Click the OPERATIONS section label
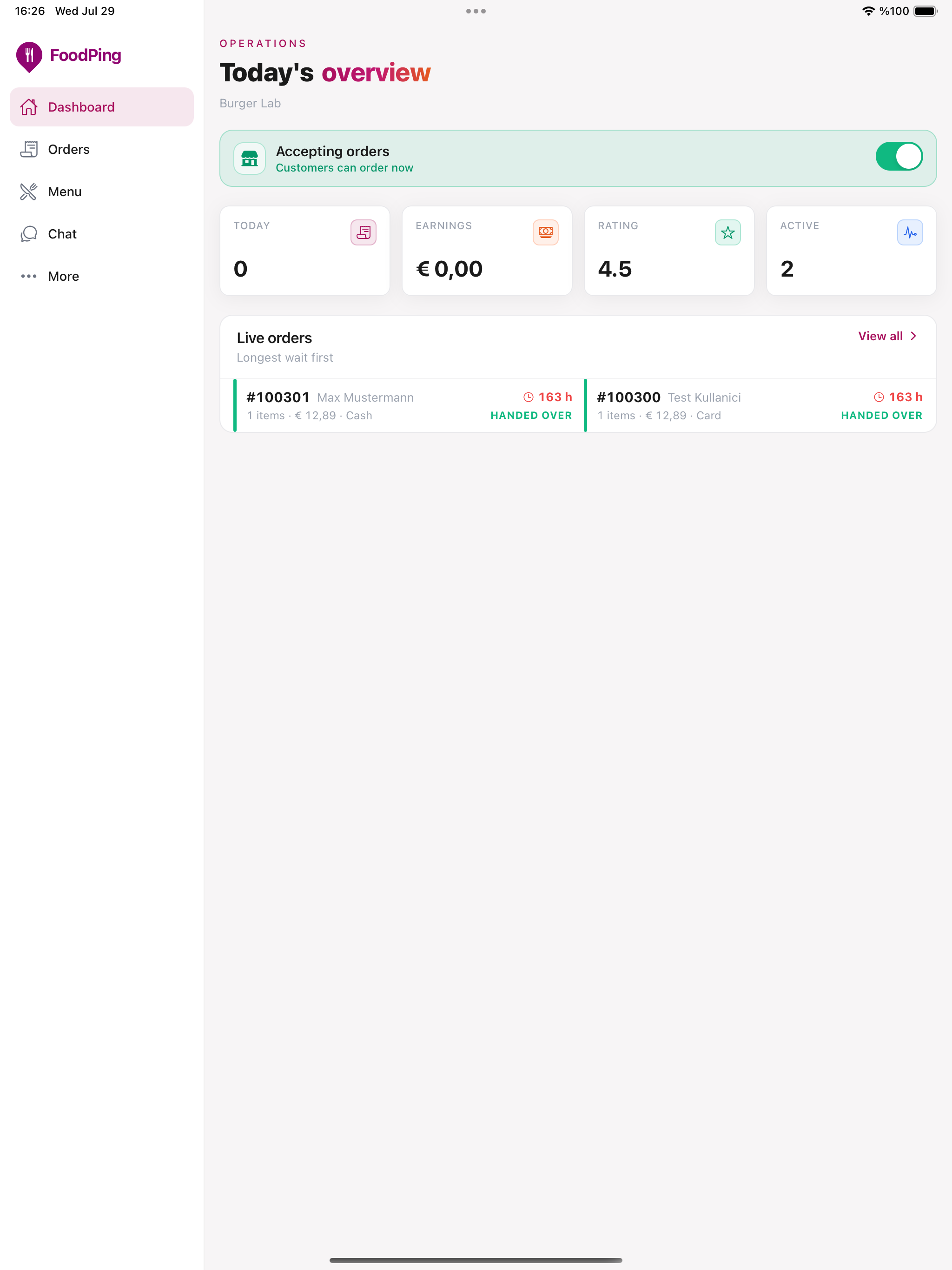This screenshot has height=1270, width=952. tap(263, 44)
